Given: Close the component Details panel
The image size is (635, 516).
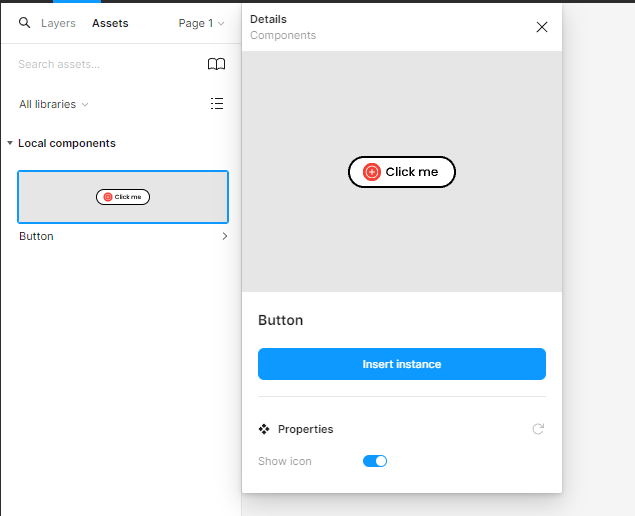Looking at the screenshot, I should (x=542, y=27).
